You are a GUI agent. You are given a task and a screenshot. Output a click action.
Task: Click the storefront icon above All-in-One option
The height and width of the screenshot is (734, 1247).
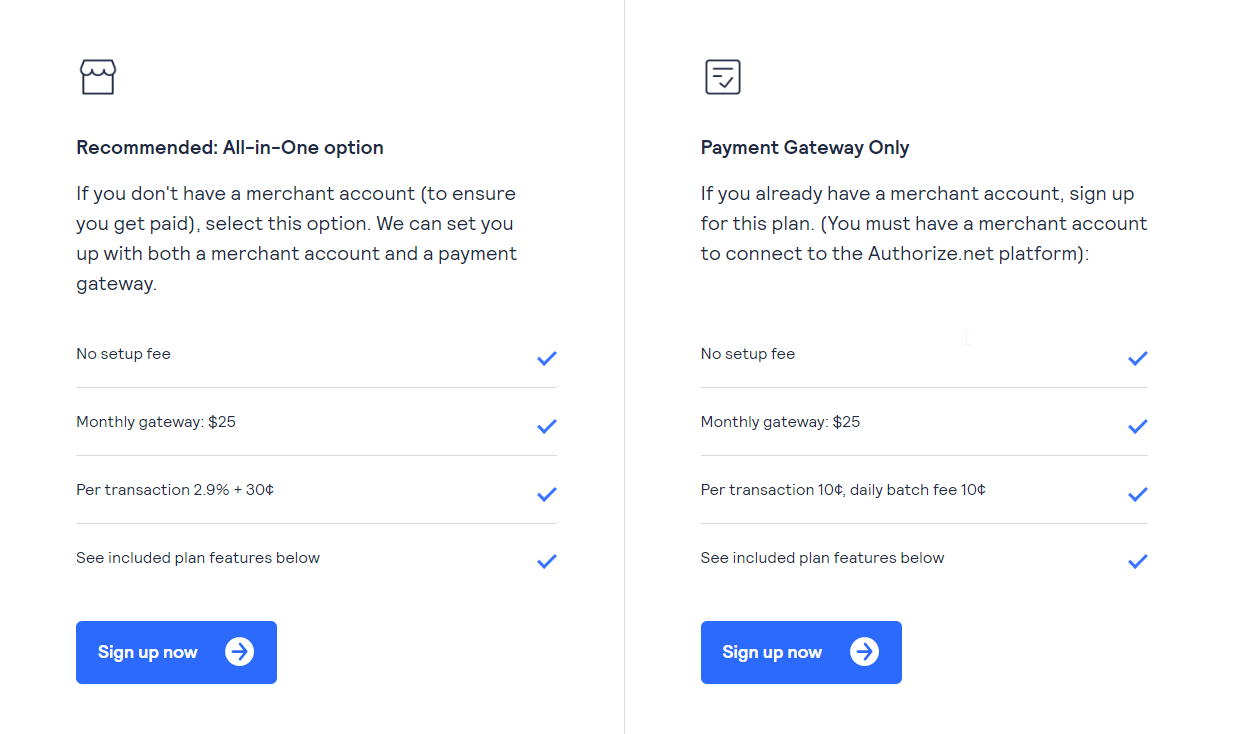97,76
